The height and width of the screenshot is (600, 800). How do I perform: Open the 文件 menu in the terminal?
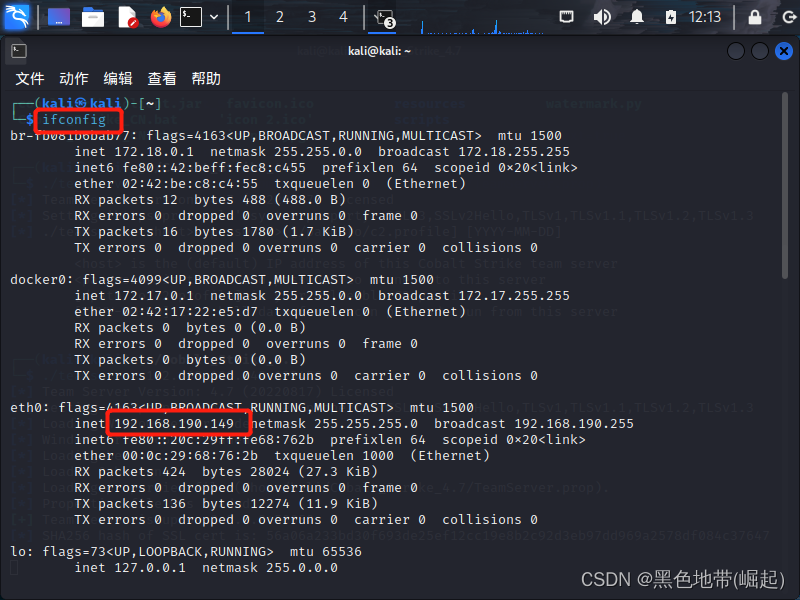[29, 78]
